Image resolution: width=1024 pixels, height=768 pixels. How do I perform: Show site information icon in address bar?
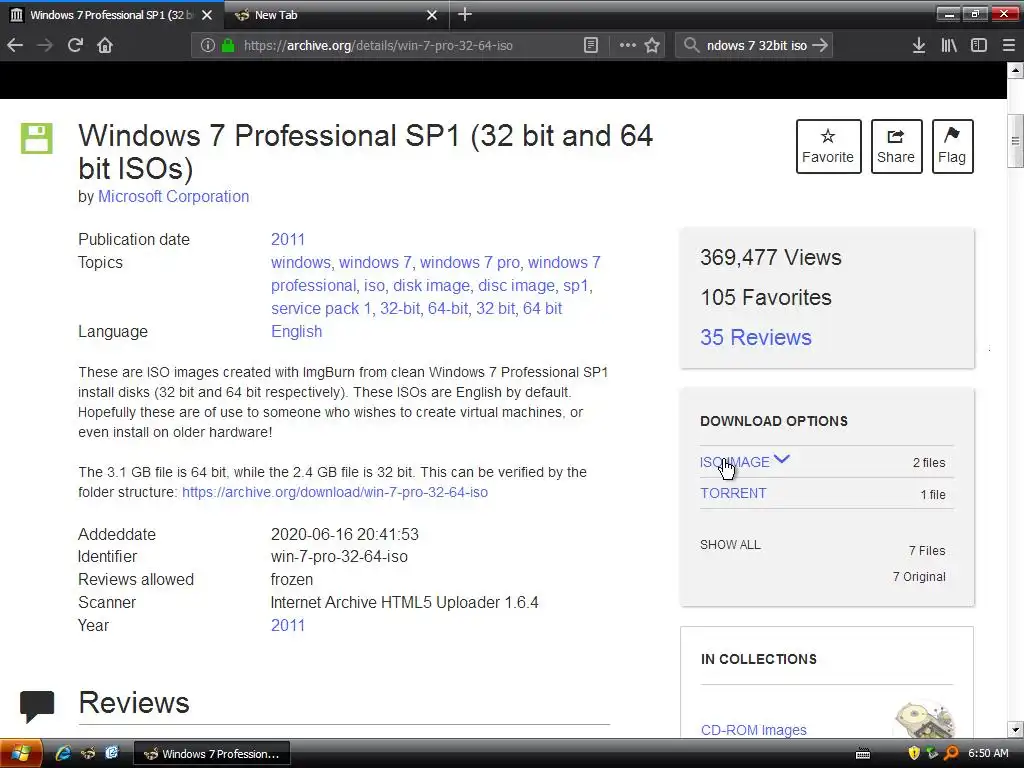point(208,45)
